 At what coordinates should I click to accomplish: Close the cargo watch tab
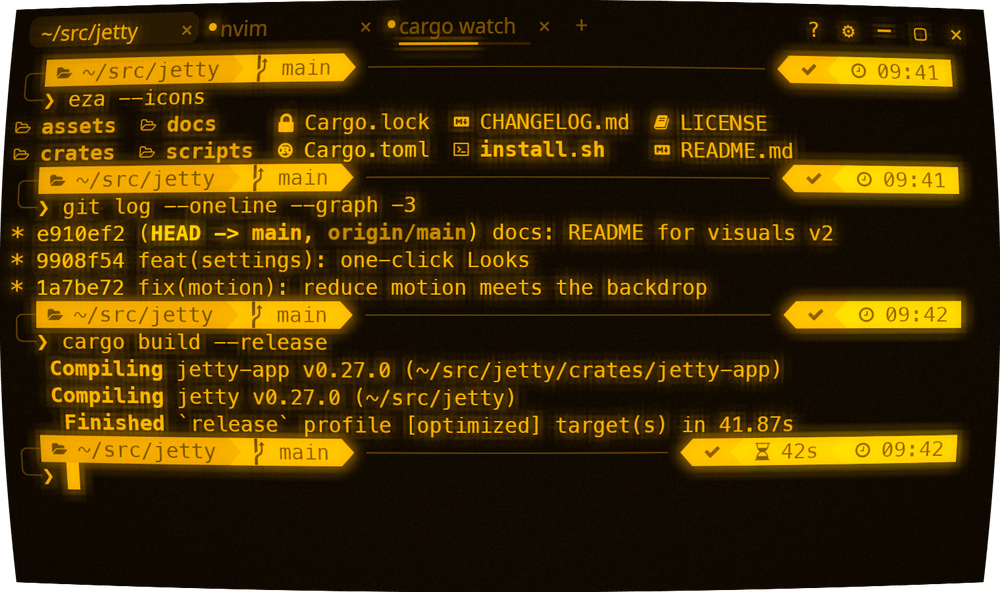click(544, 26)
